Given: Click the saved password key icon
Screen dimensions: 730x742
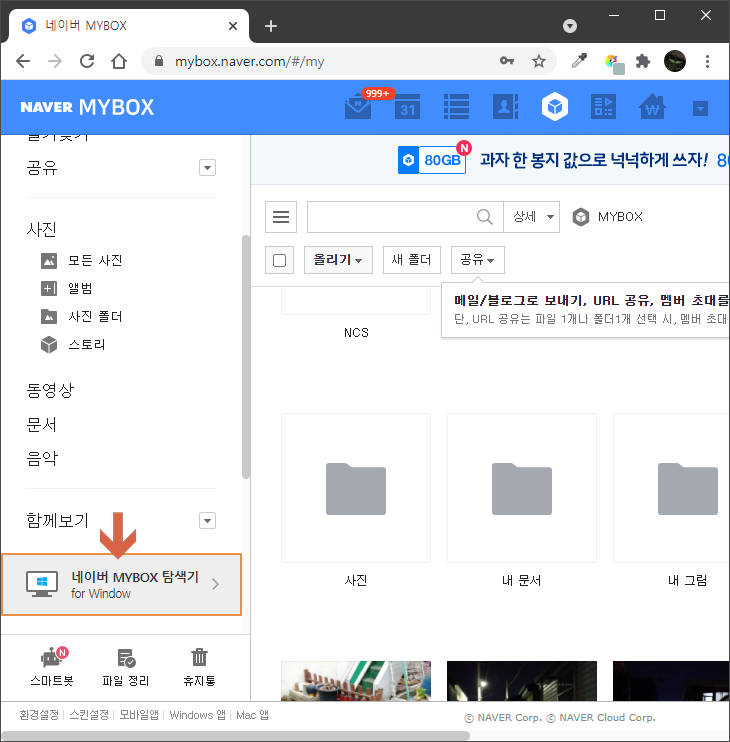Looking at the screenshot, I should 507,61.
